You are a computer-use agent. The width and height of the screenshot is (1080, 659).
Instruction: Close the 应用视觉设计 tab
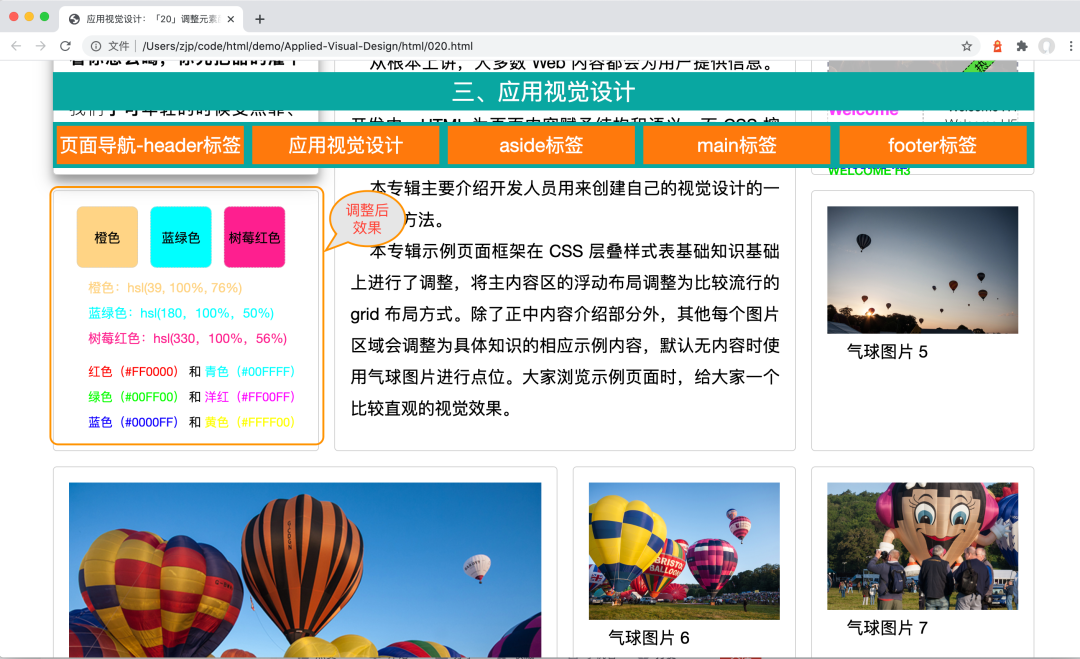(230, 19)
